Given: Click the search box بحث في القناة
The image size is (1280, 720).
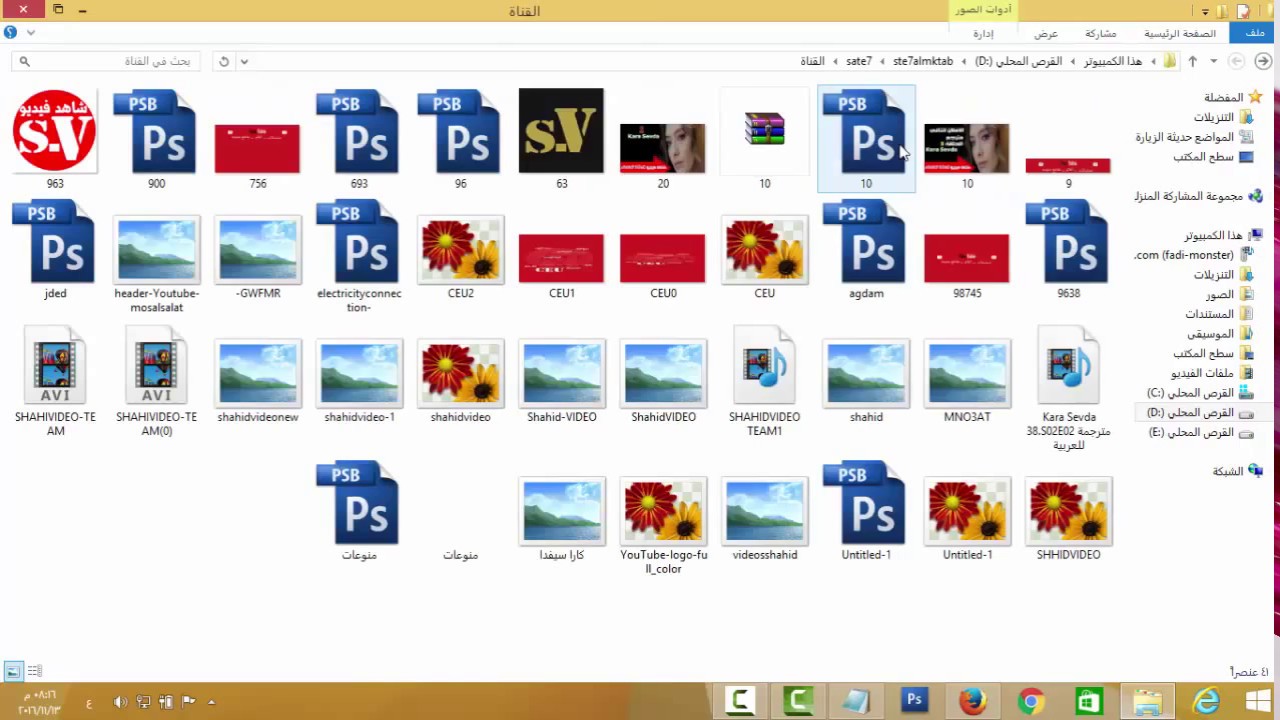Looking at the screenshot, I should pos(108,61).
